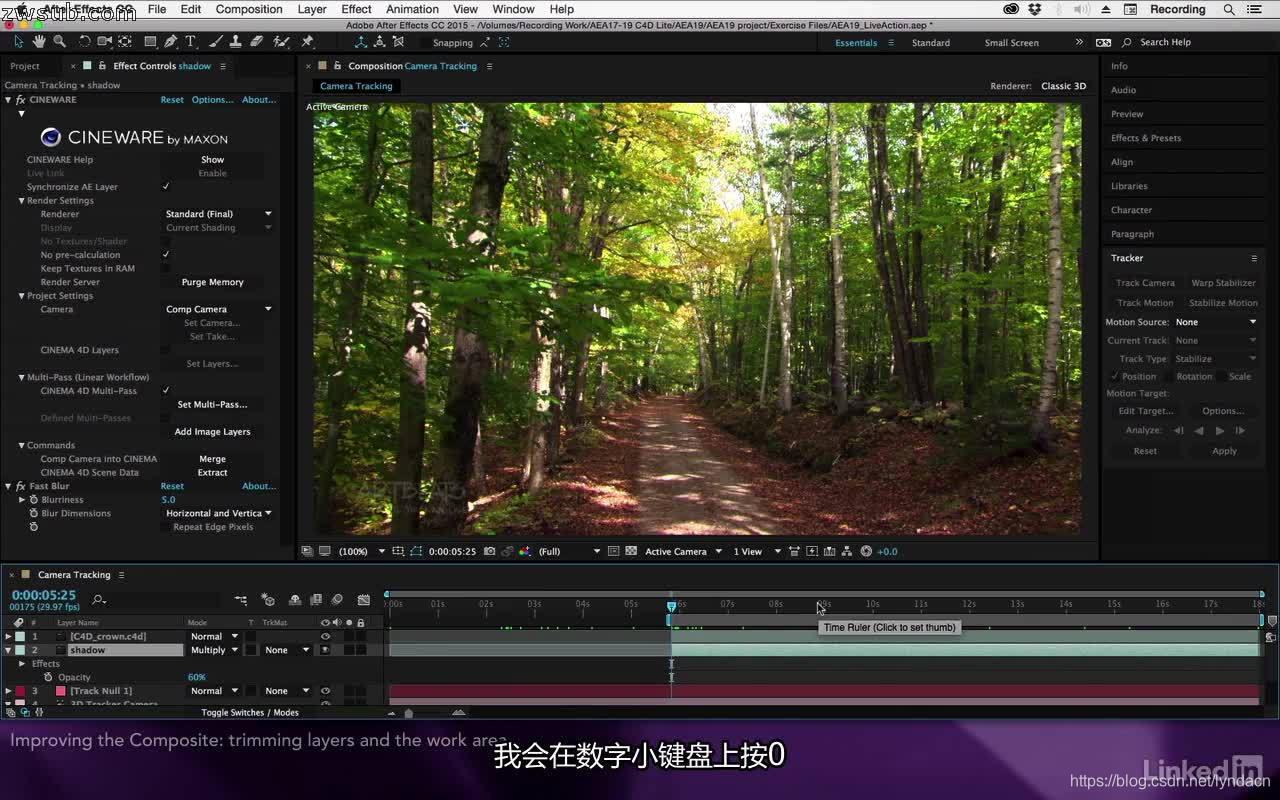Toggle transparency grid icon in viewer

click(x=631, y=551)
